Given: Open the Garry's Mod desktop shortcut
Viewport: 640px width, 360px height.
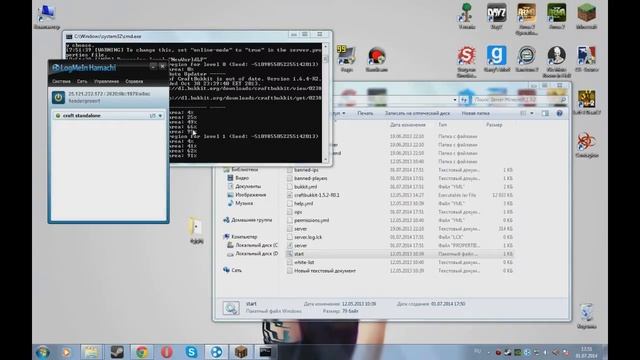Looking at the screenshot, I should [497, 59].
